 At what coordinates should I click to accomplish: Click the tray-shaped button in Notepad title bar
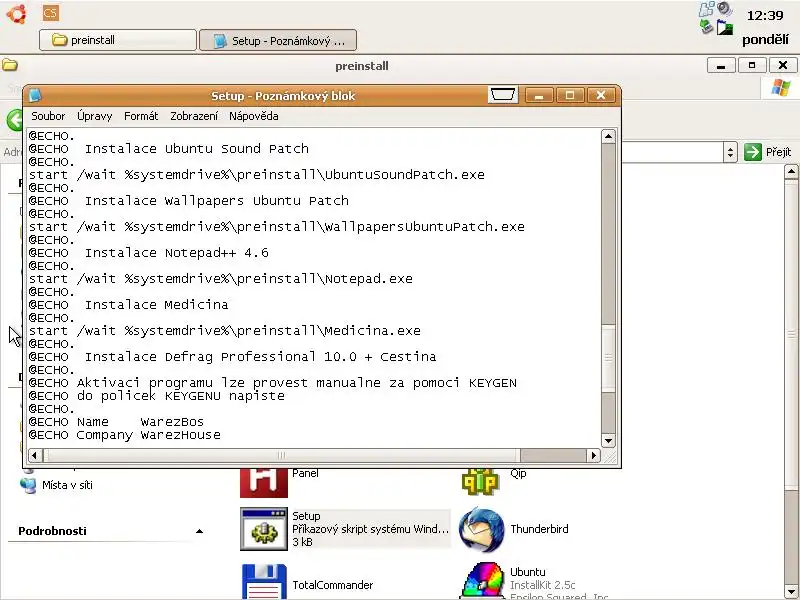click(503, 95)
